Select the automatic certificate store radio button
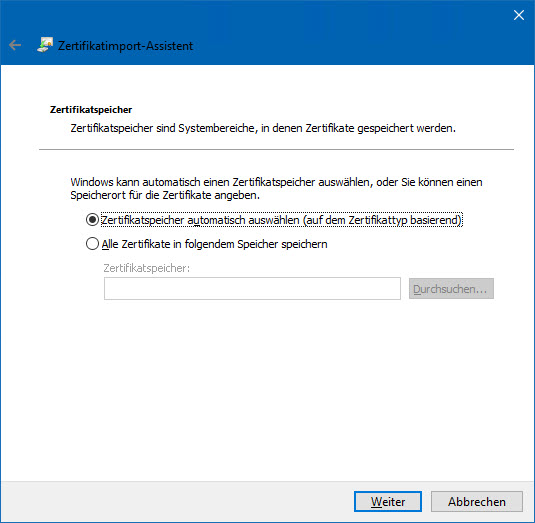Image resolution: width=535 pixels, height=523 pixels. [x=92, y=220]
